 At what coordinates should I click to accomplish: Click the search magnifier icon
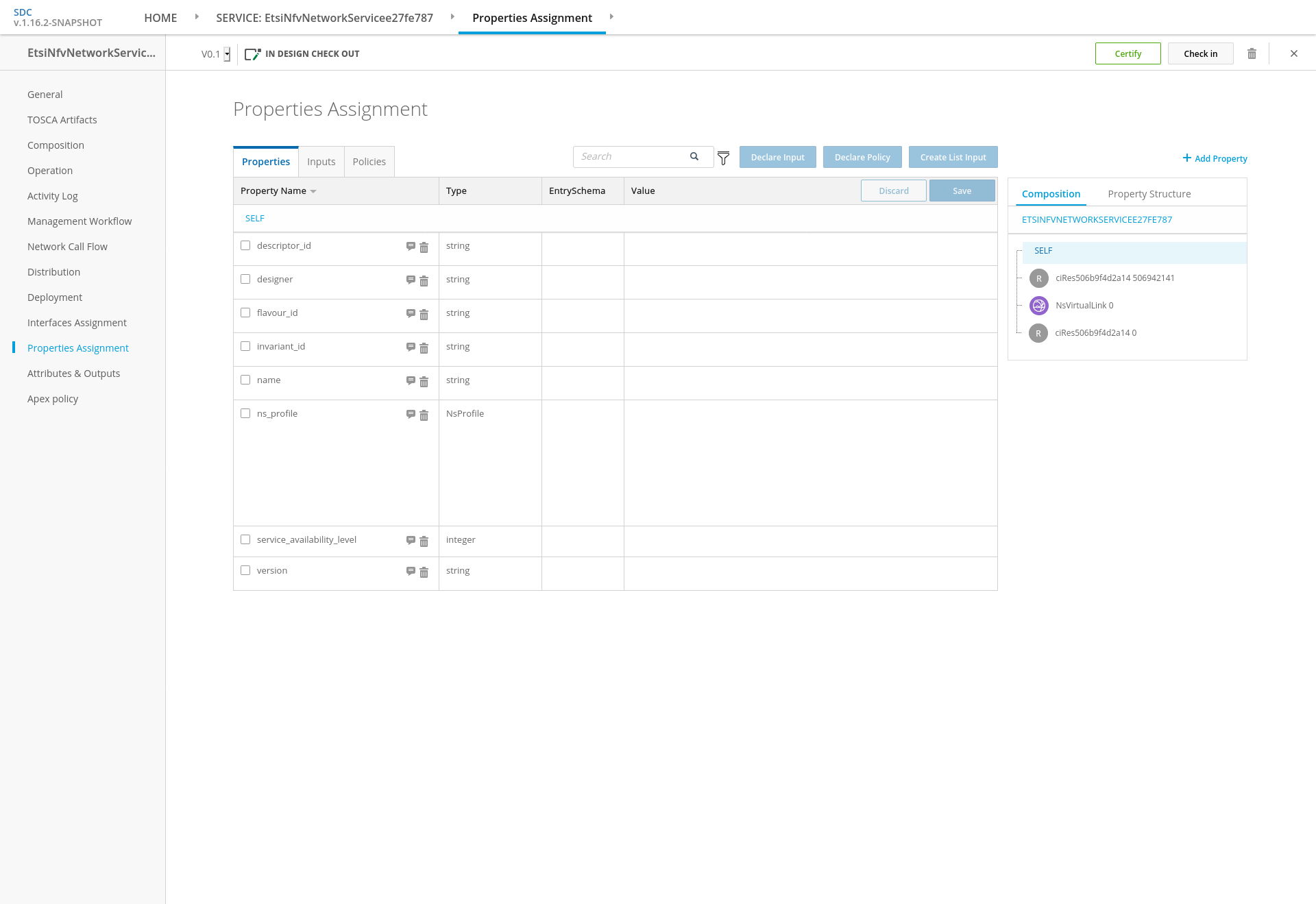point(694,156)
